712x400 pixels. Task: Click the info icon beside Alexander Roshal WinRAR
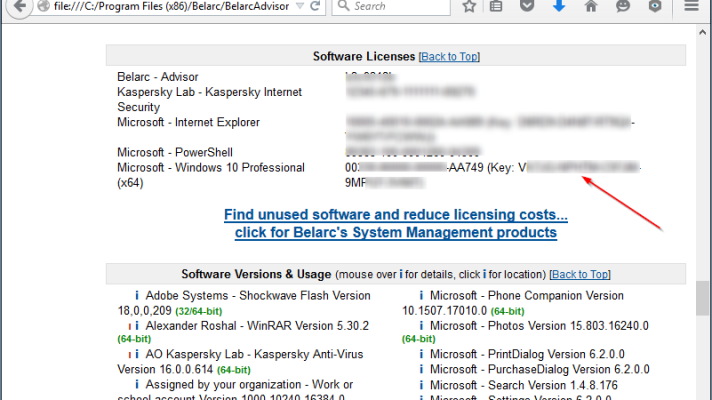pyautogui.click(x=136, y=325)
